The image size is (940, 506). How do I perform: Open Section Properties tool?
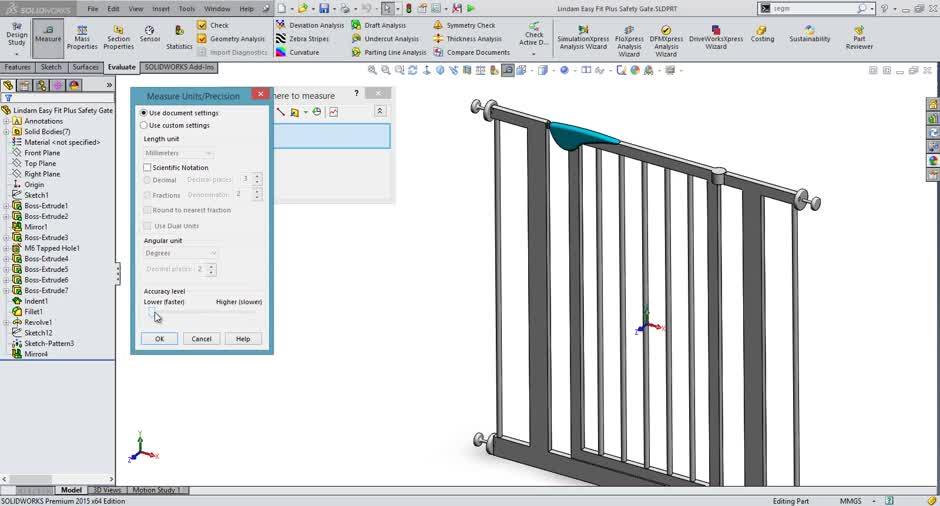(x=118, y=38)
